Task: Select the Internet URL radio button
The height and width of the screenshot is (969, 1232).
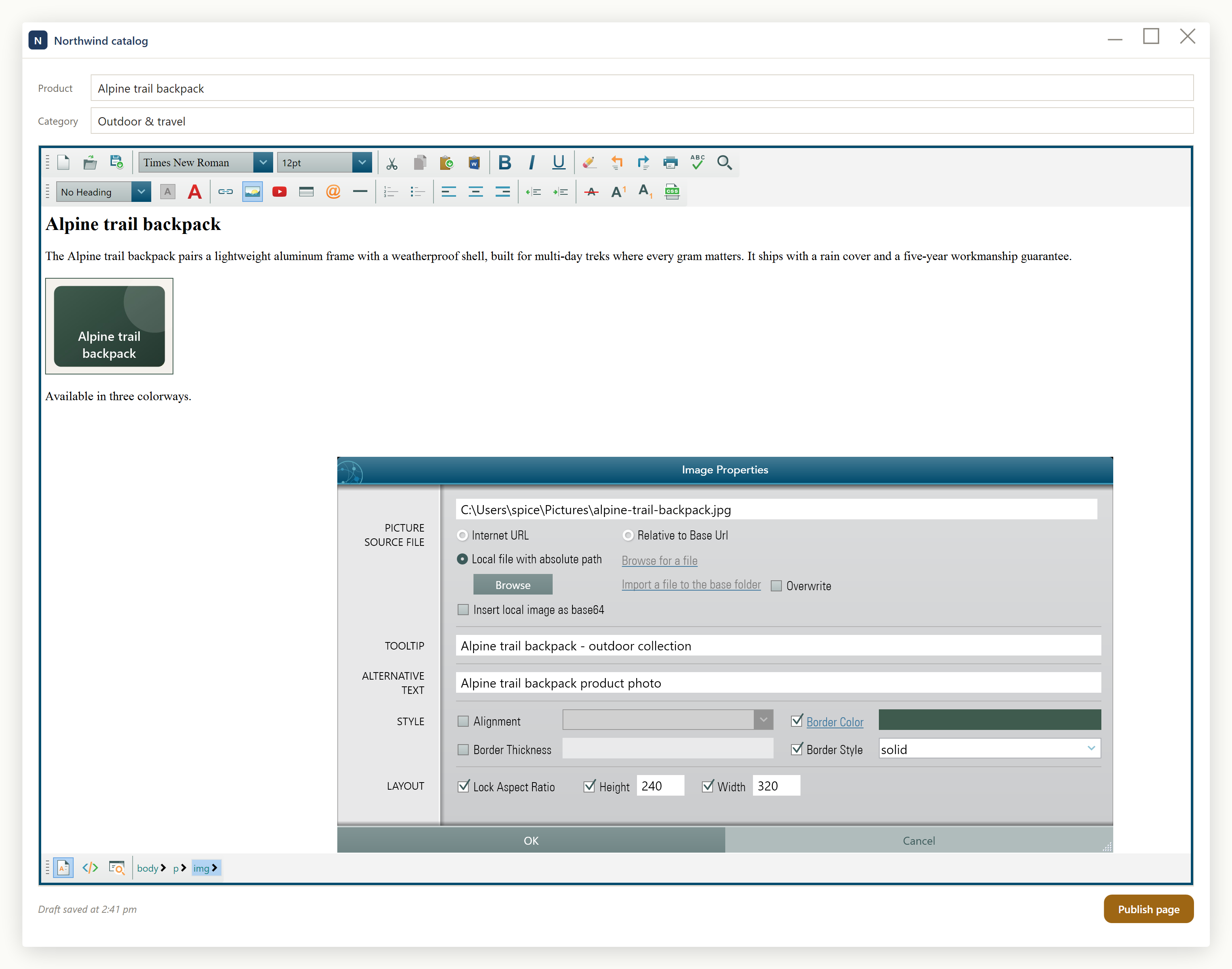Action: 462,536
